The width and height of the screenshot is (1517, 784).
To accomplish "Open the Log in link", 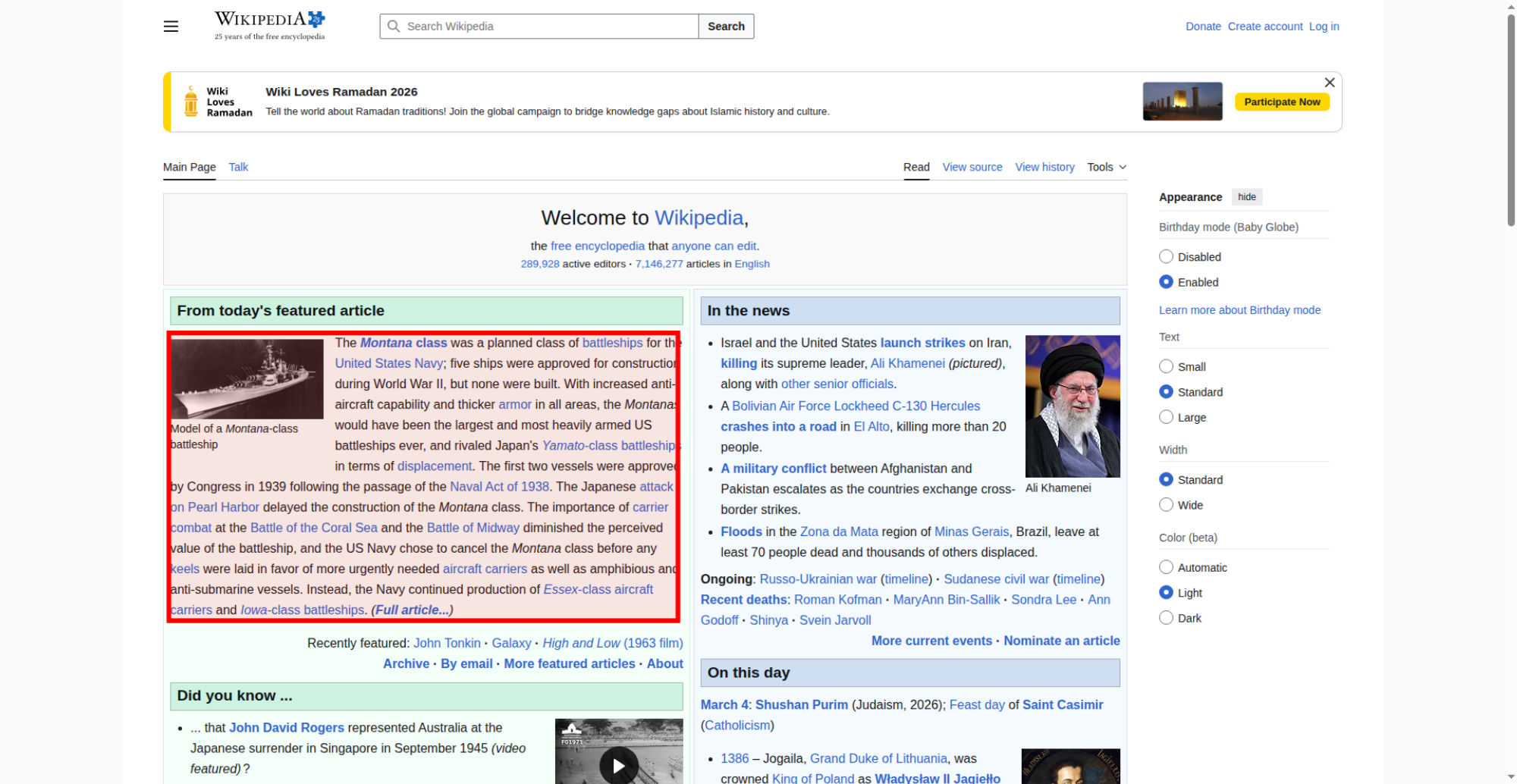I will [1324, 27].
